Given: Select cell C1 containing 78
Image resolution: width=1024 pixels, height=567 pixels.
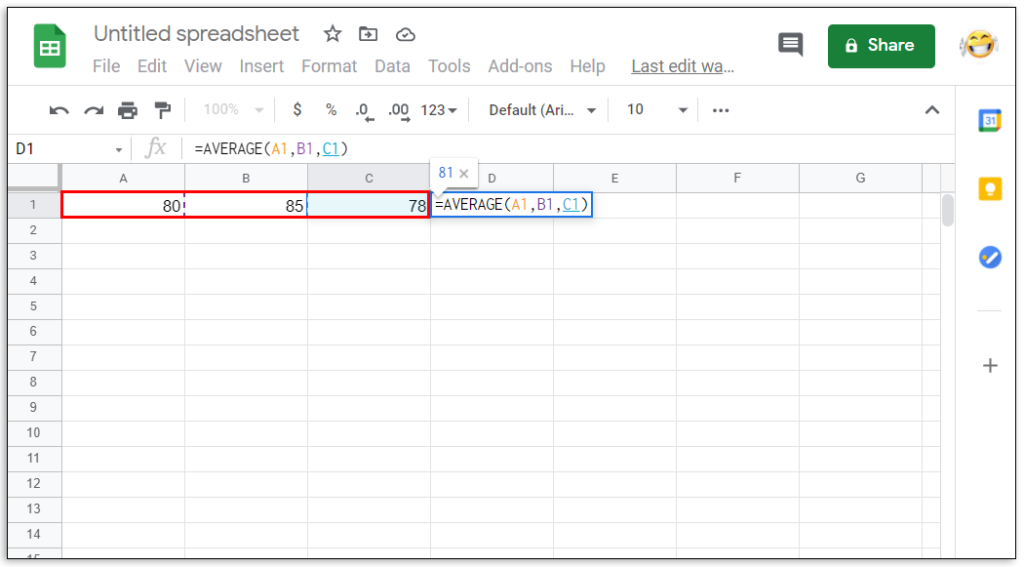Looking at the screenshot, I should [369, 205].
